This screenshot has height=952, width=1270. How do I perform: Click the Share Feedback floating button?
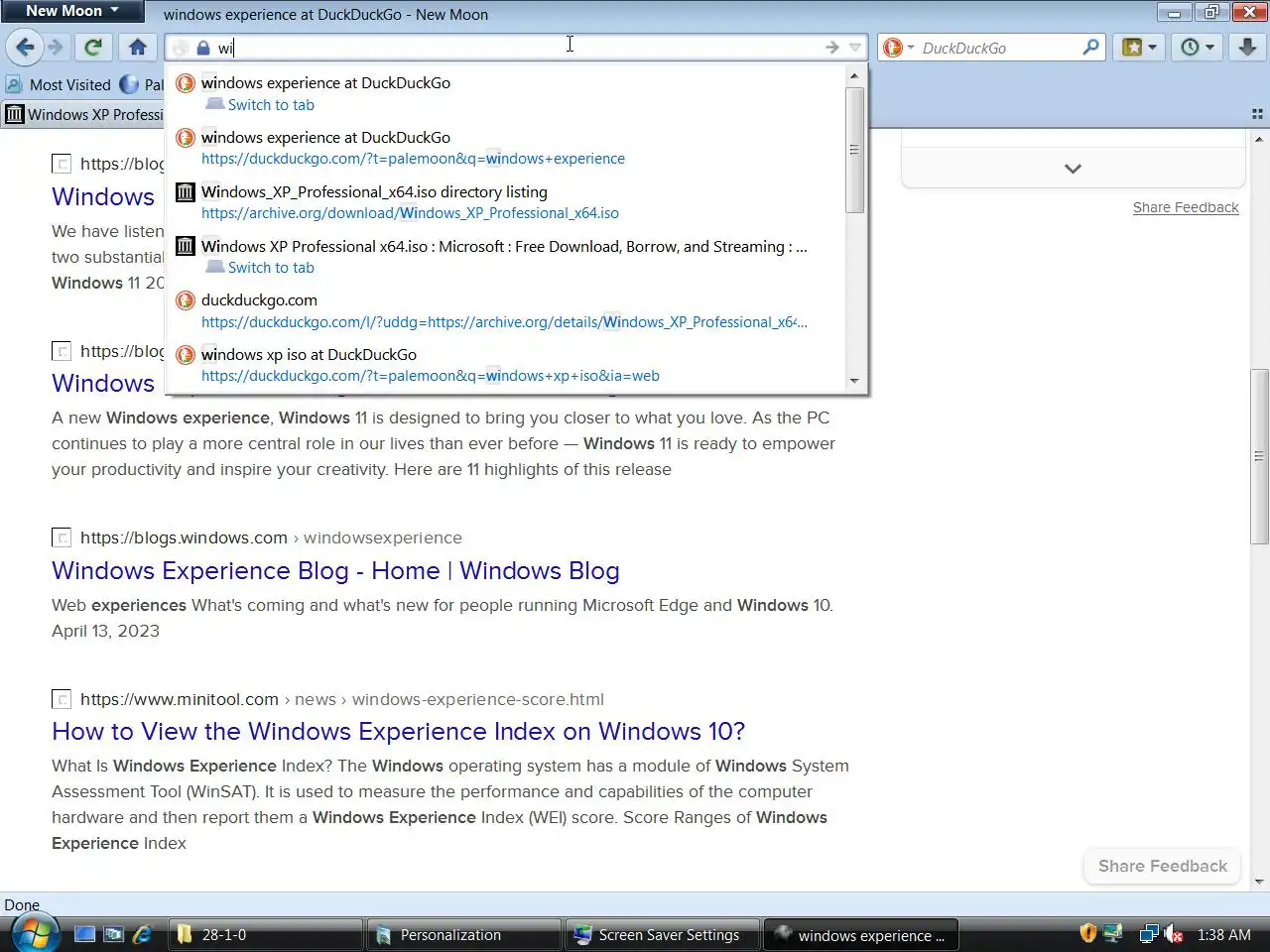[1162, 866]
